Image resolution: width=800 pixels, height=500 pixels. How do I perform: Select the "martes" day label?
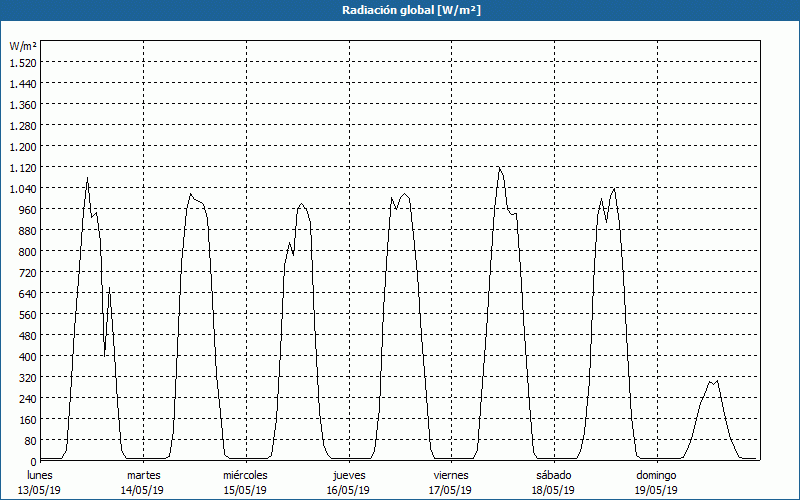143,475
